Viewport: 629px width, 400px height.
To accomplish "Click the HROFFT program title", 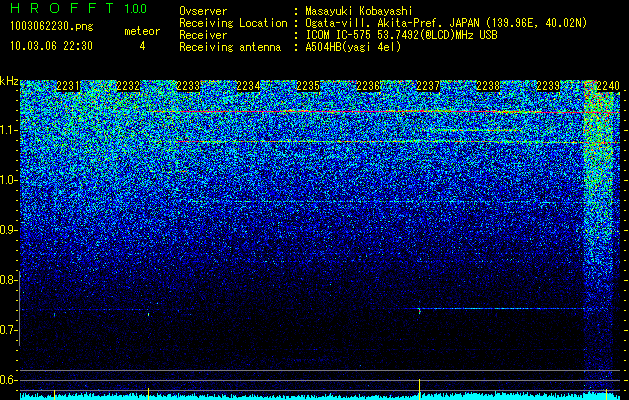I will pos(62,8).
